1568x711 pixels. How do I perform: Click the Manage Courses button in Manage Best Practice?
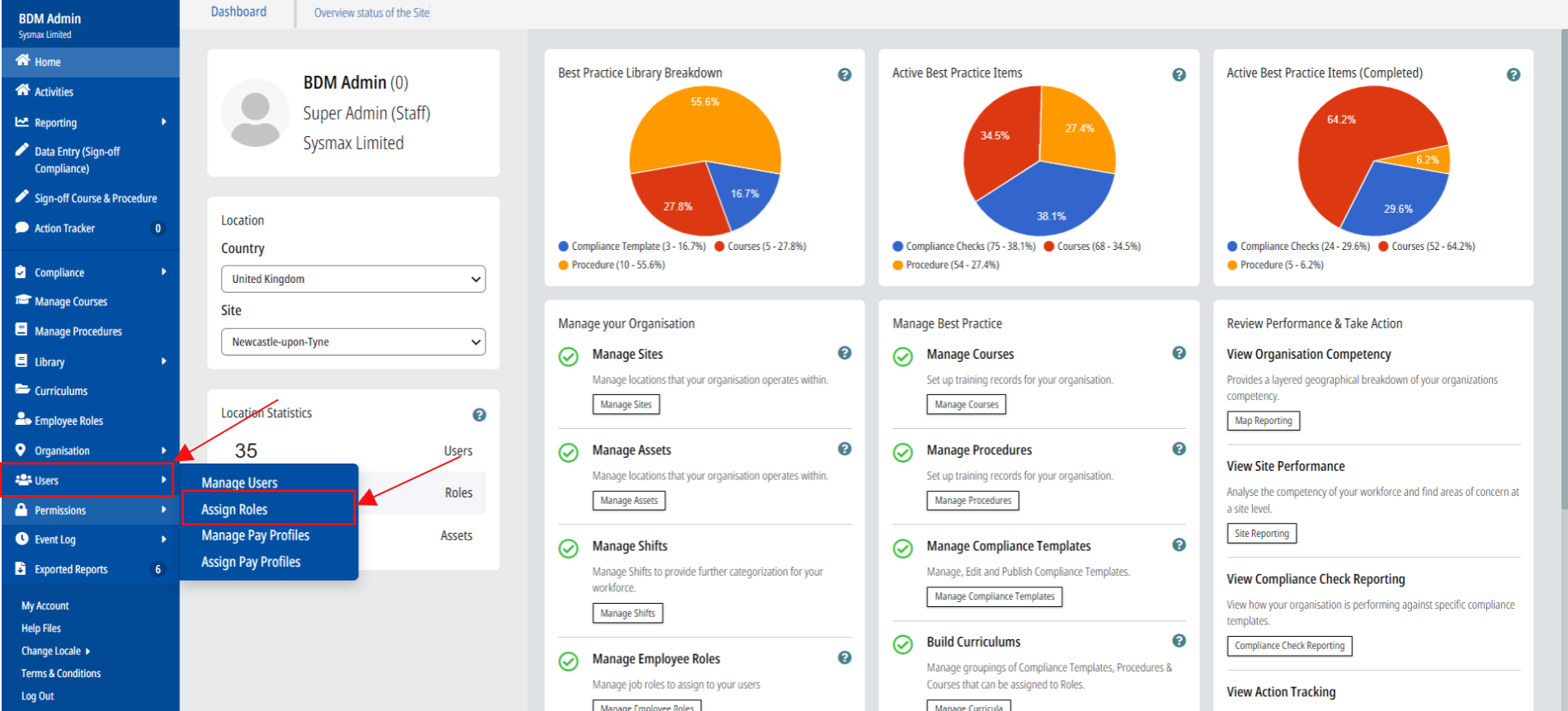(967, 404)
